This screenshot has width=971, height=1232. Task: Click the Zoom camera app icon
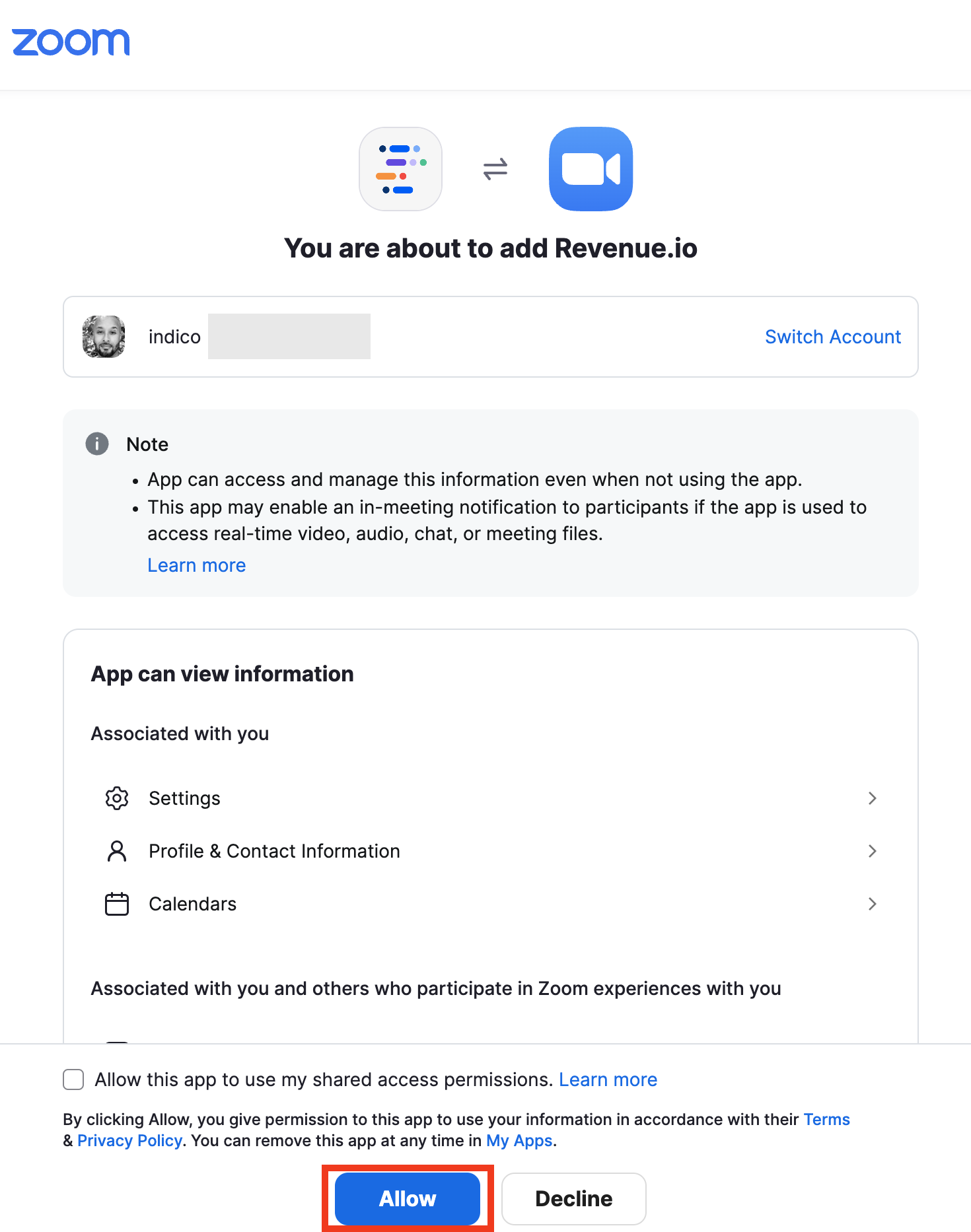(591, 169)
